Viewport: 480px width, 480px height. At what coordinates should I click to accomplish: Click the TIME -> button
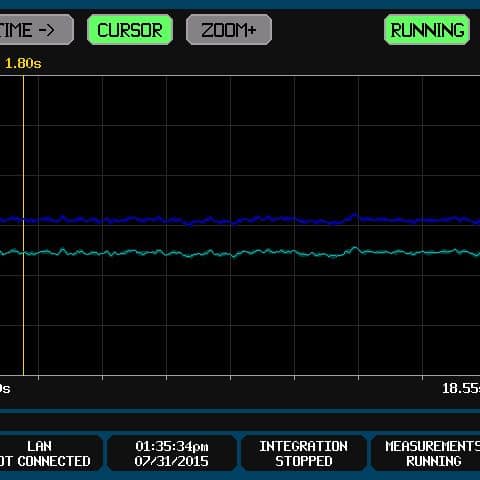36,30
